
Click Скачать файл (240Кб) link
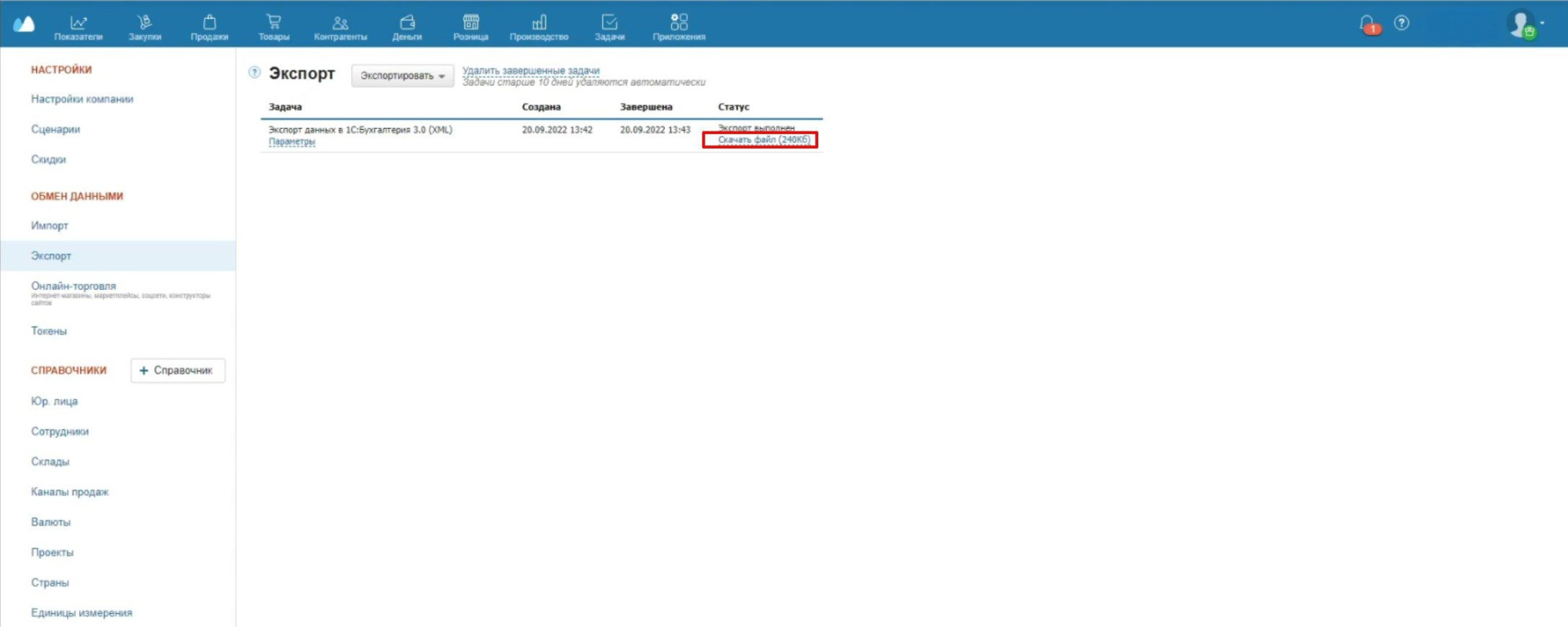click(764, 140)
